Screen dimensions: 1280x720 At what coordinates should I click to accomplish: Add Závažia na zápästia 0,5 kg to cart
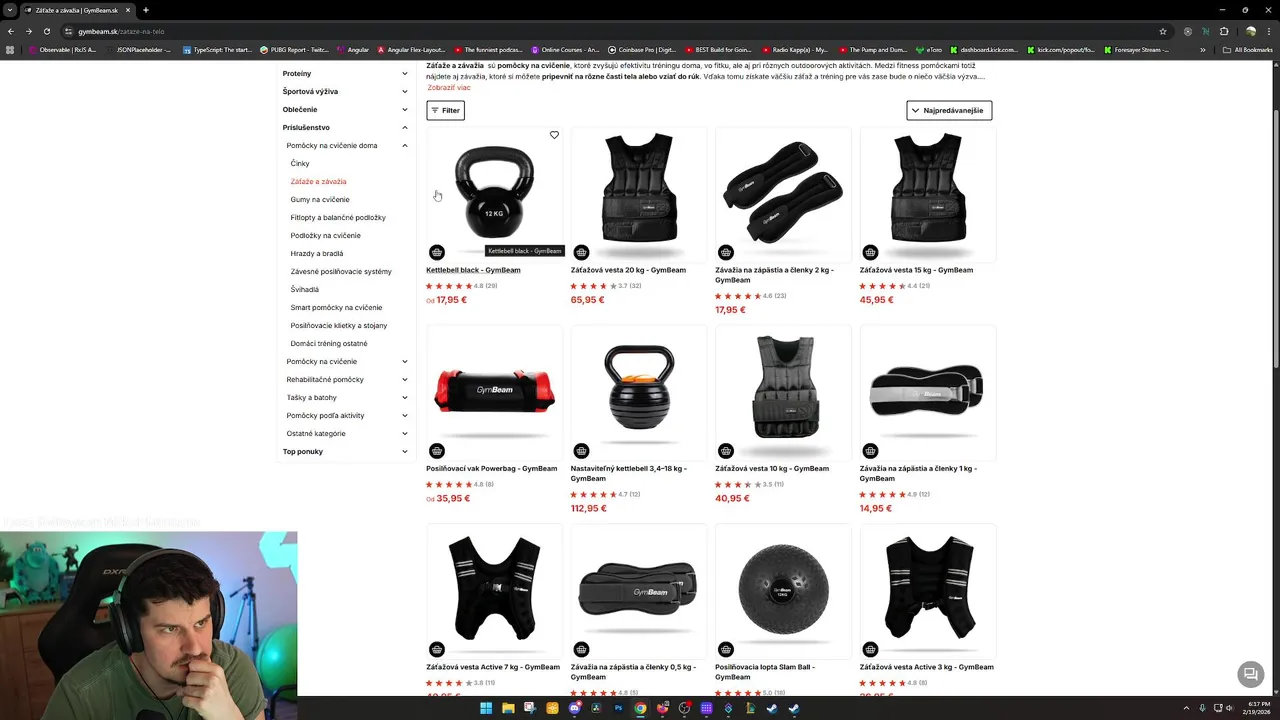click(x=581, y=649)
